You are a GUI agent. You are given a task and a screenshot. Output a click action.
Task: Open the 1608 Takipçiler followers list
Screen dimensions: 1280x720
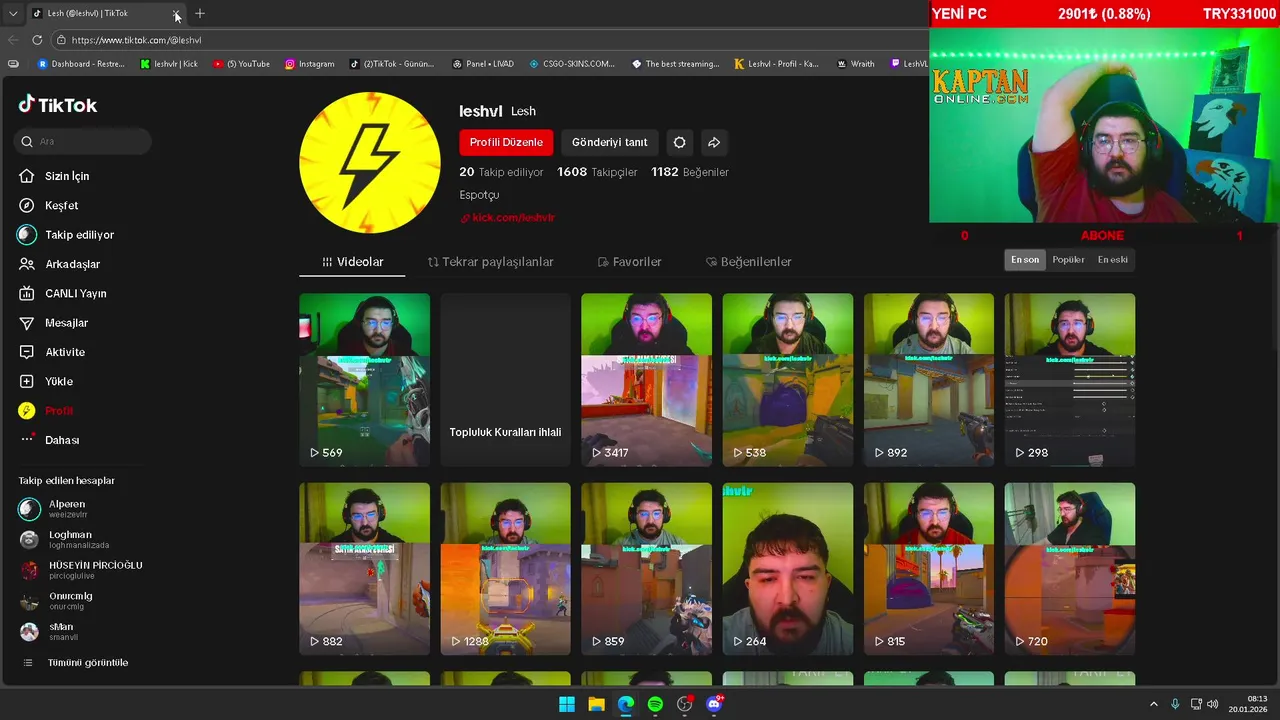(597, 172)
